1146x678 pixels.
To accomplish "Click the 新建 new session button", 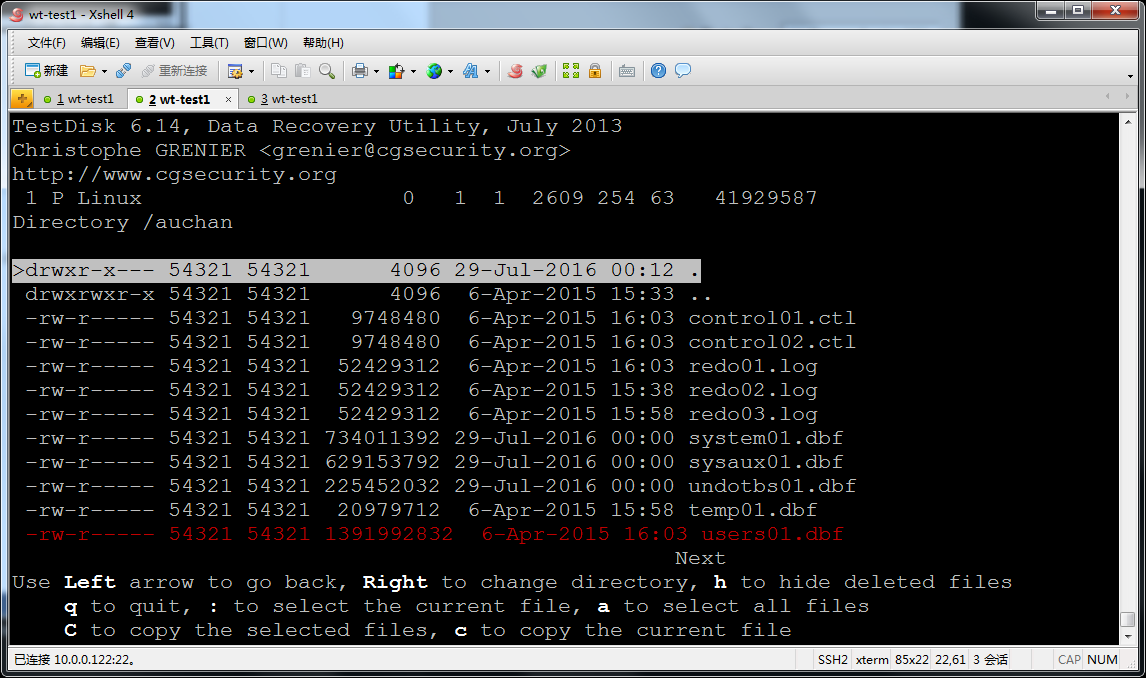I will [x=46, y=71].
